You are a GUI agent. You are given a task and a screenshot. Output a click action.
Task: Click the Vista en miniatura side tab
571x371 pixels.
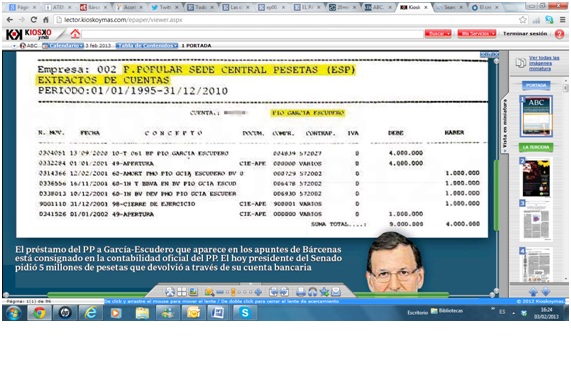(505, 125)
